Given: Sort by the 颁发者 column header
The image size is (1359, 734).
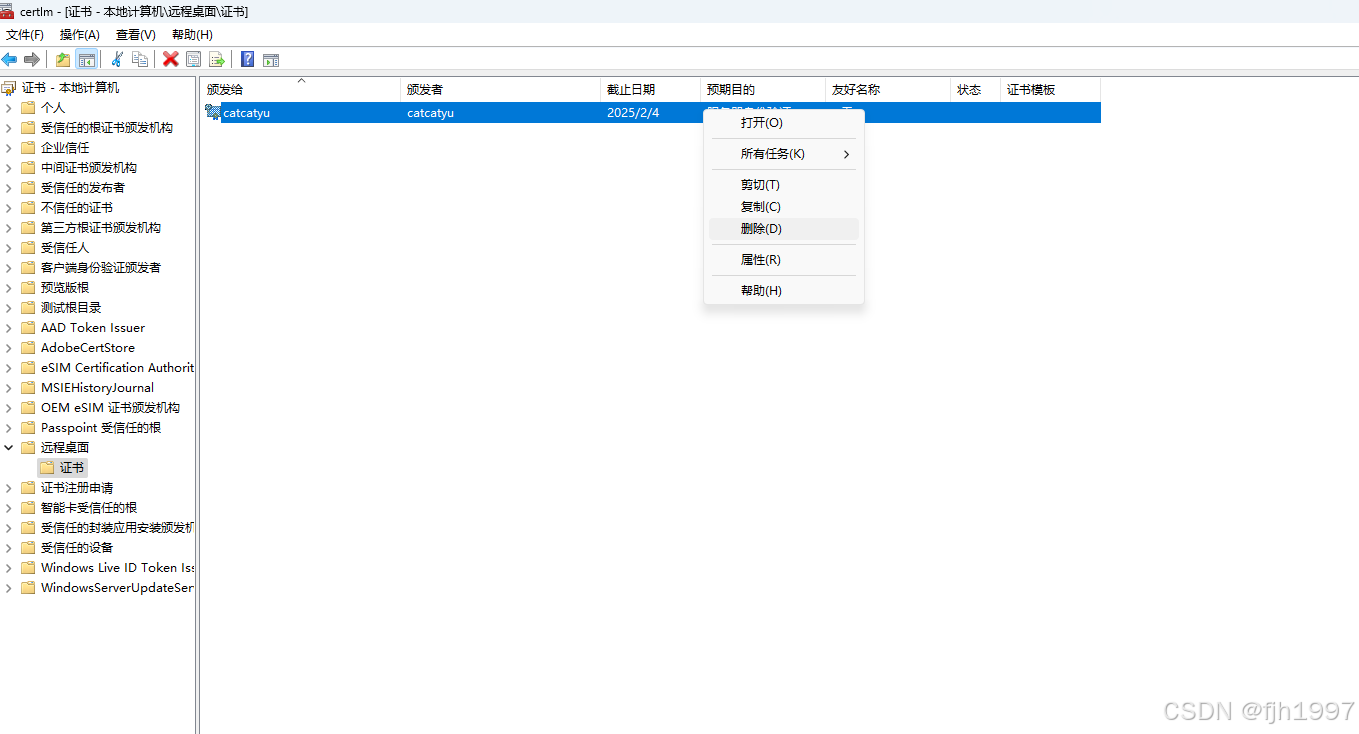Looking at the screenshot, I should [500, 90].
